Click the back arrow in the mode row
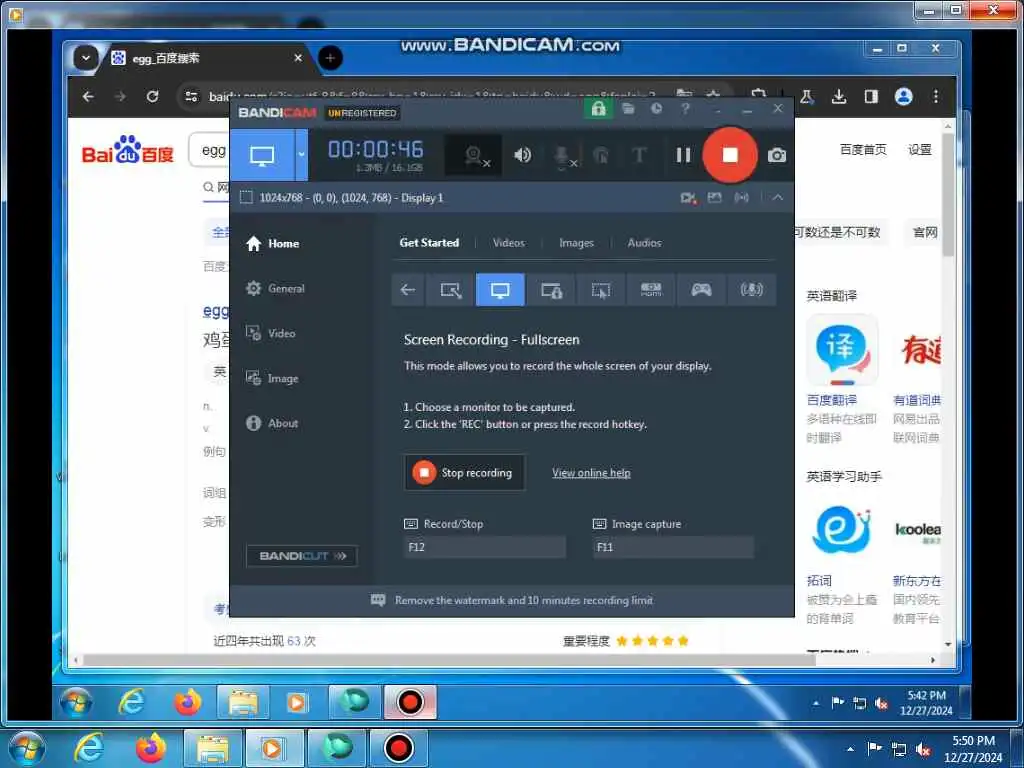 click(408, 289)
